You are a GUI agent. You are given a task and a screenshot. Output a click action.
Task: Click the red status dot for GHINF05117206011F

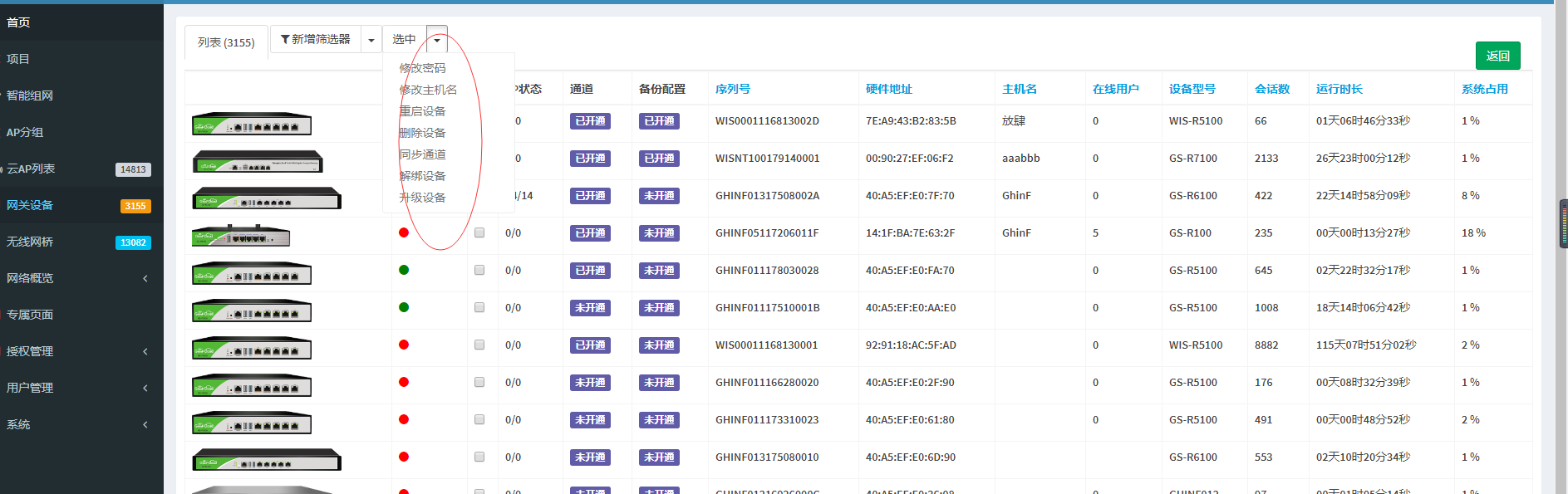coord(404,232)
